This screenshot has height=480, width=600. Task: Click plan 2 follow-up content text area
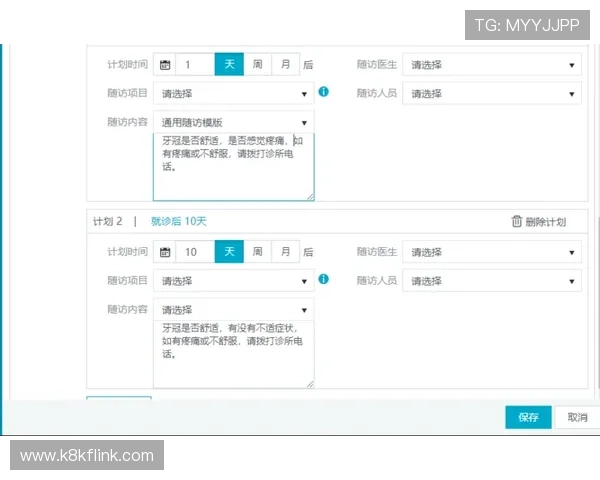tap(233, 354)
